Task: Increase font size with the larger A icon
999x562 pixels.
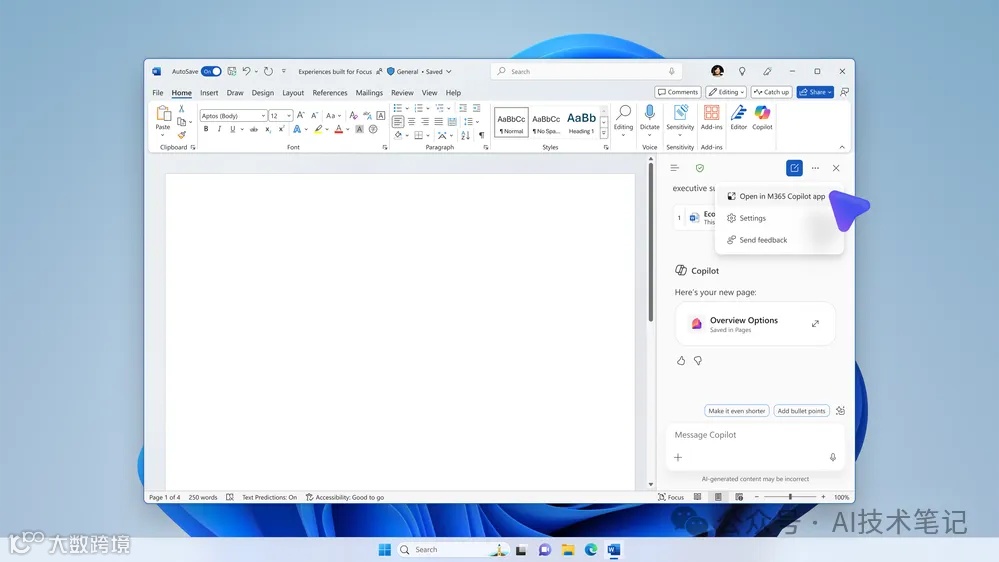Action: pos(301,115)
